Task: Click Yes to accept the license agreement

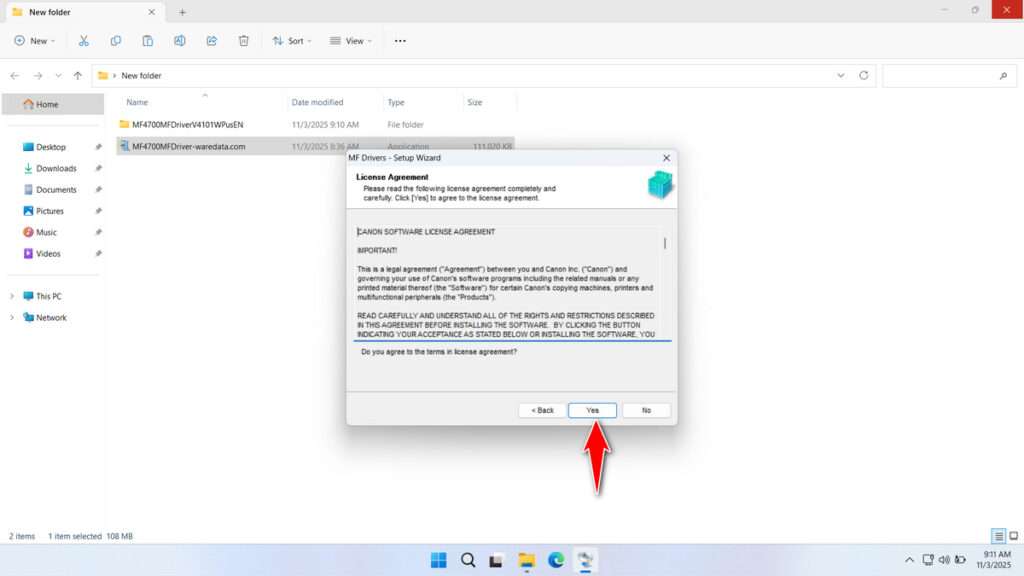Action: pos(592,410)
